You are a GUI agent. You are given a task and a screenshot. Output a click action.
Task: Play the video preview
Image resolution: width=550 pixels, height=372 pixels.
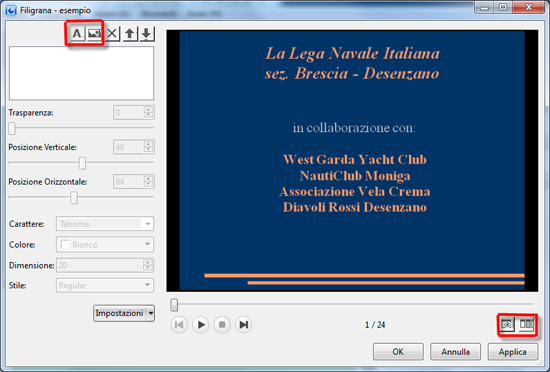point(201,325)
